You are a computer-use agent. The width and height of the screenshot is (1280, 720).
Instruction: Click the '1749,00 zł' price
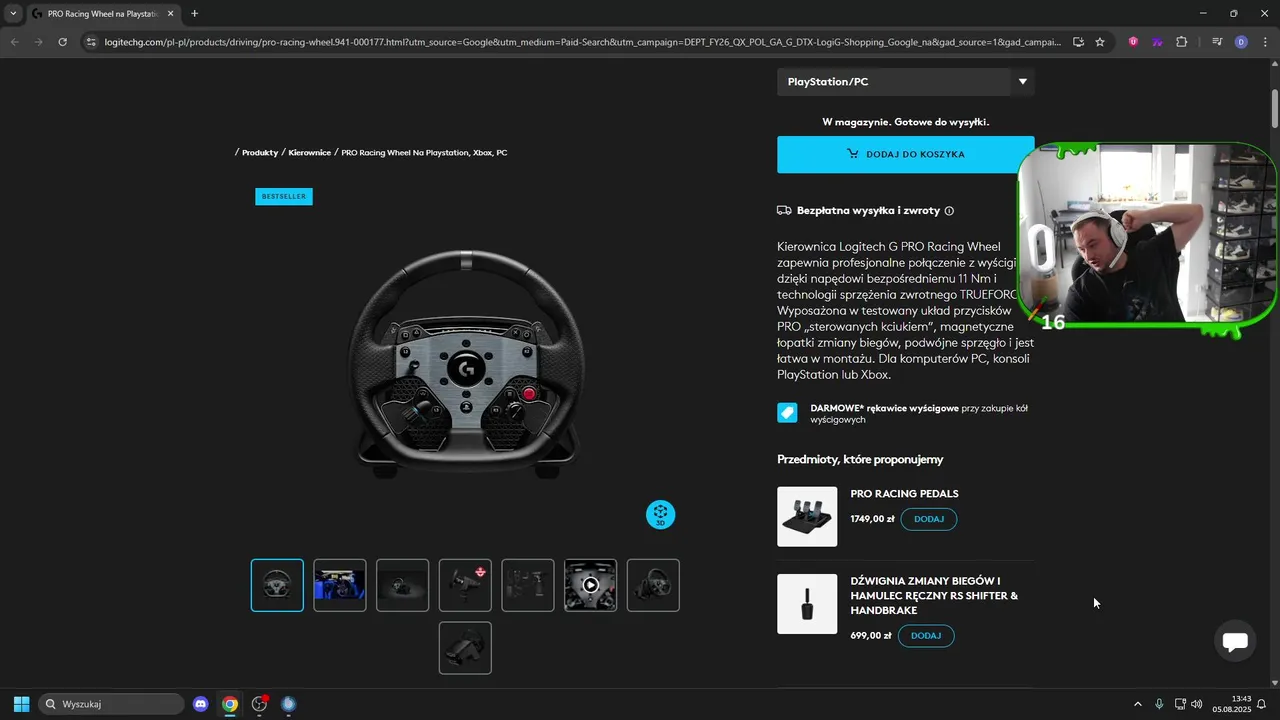click(872, 519)
